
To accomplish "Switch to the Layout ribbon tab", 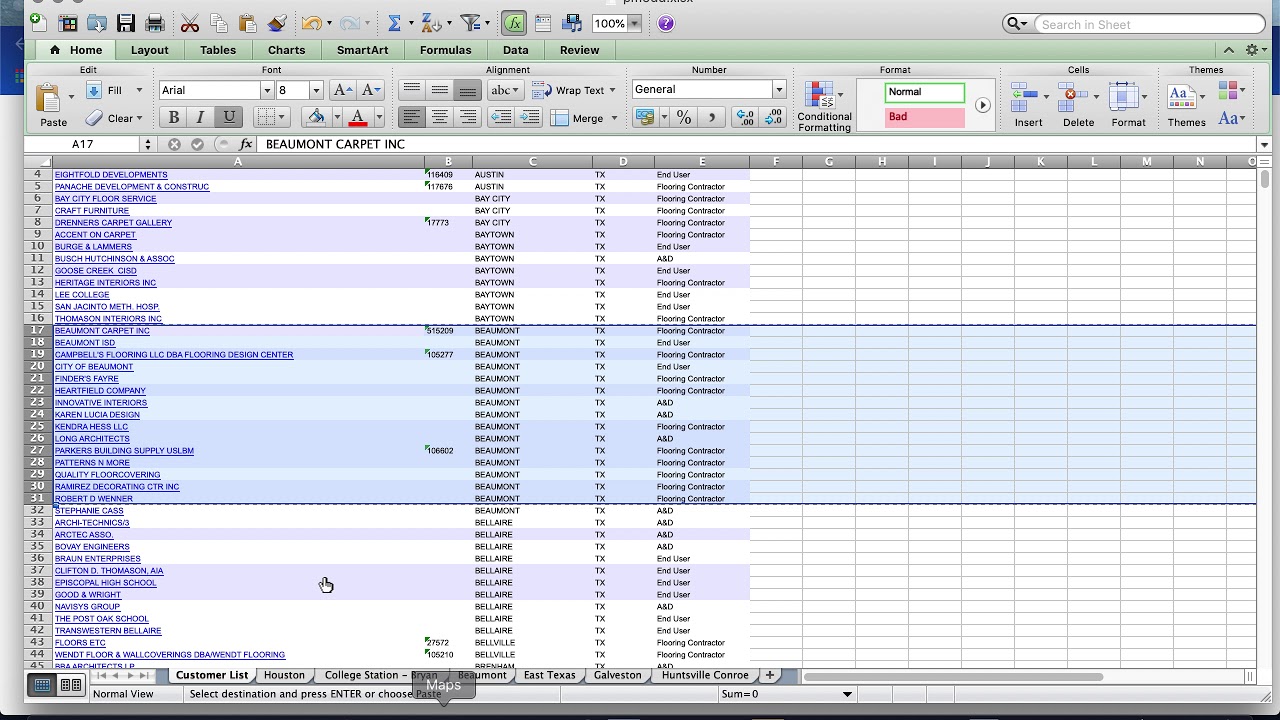I will (149, 50).
